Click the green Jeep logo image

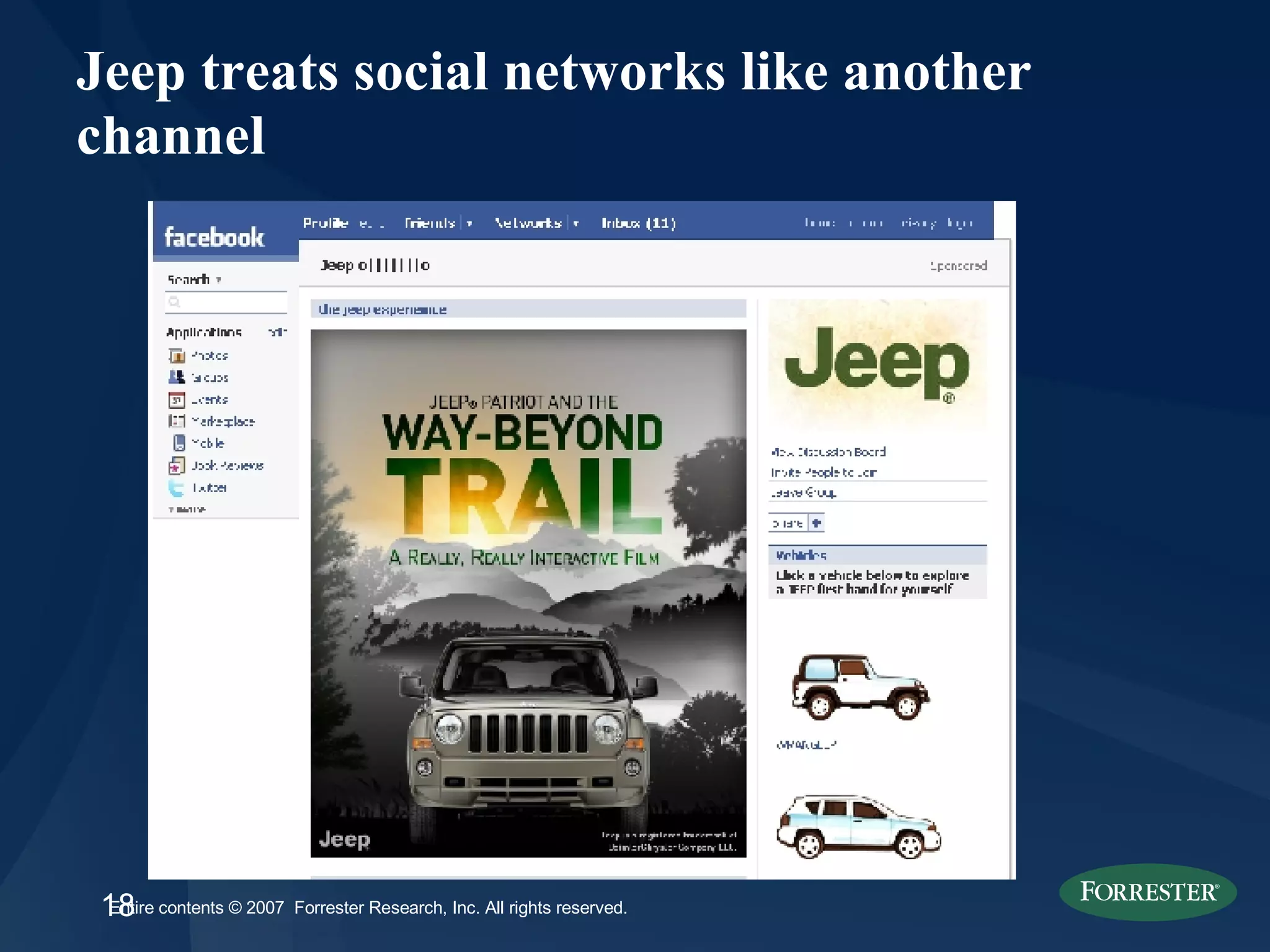coord(877,365)
